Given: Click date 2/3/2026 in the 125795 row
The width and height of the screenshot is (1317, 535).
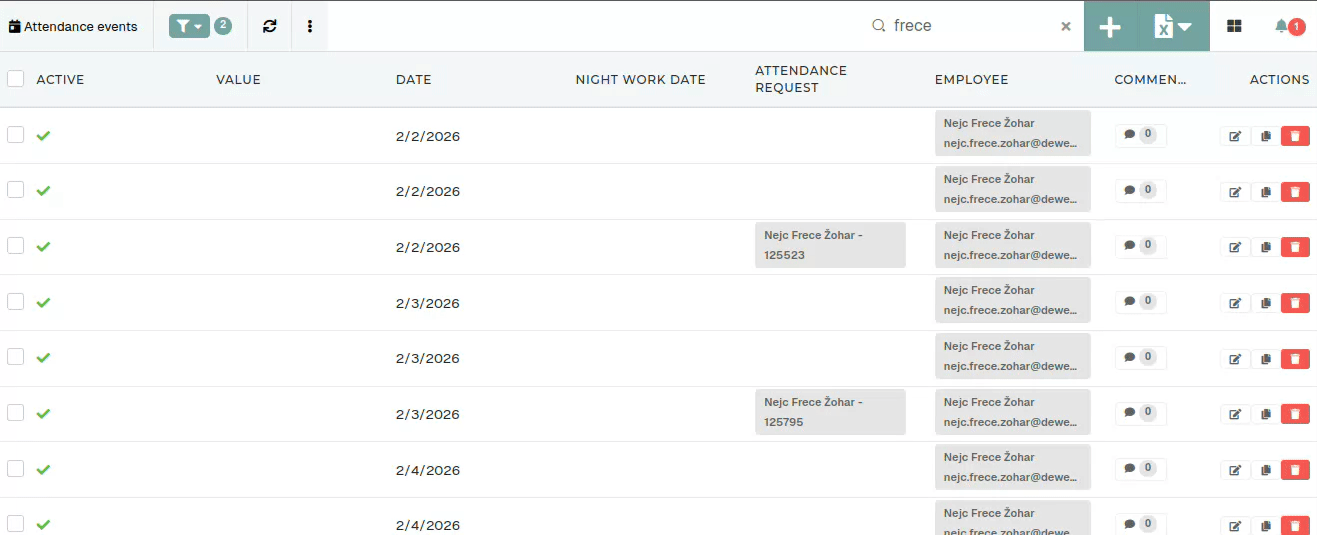Looking at the screenshot, I should click(428, 414).
